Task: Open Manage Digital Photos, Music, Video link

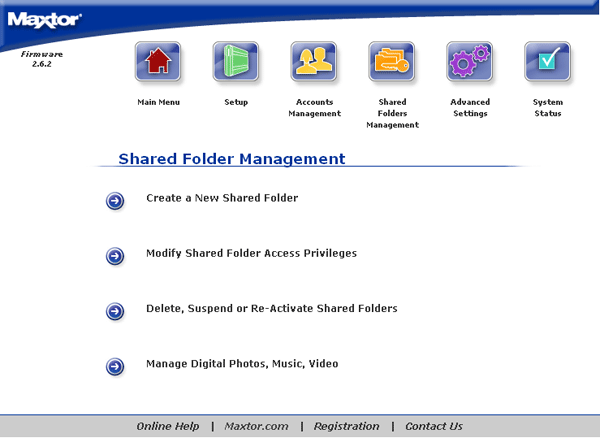Action: click(x=242, y=363)
